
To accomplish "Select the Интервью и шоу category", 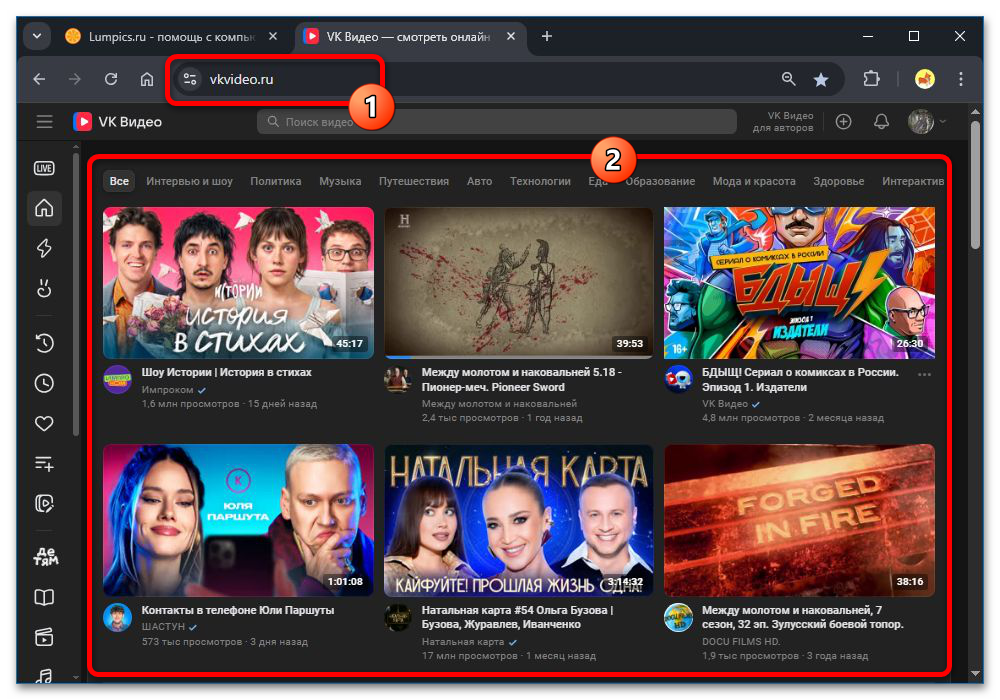I will pos(189,181).
